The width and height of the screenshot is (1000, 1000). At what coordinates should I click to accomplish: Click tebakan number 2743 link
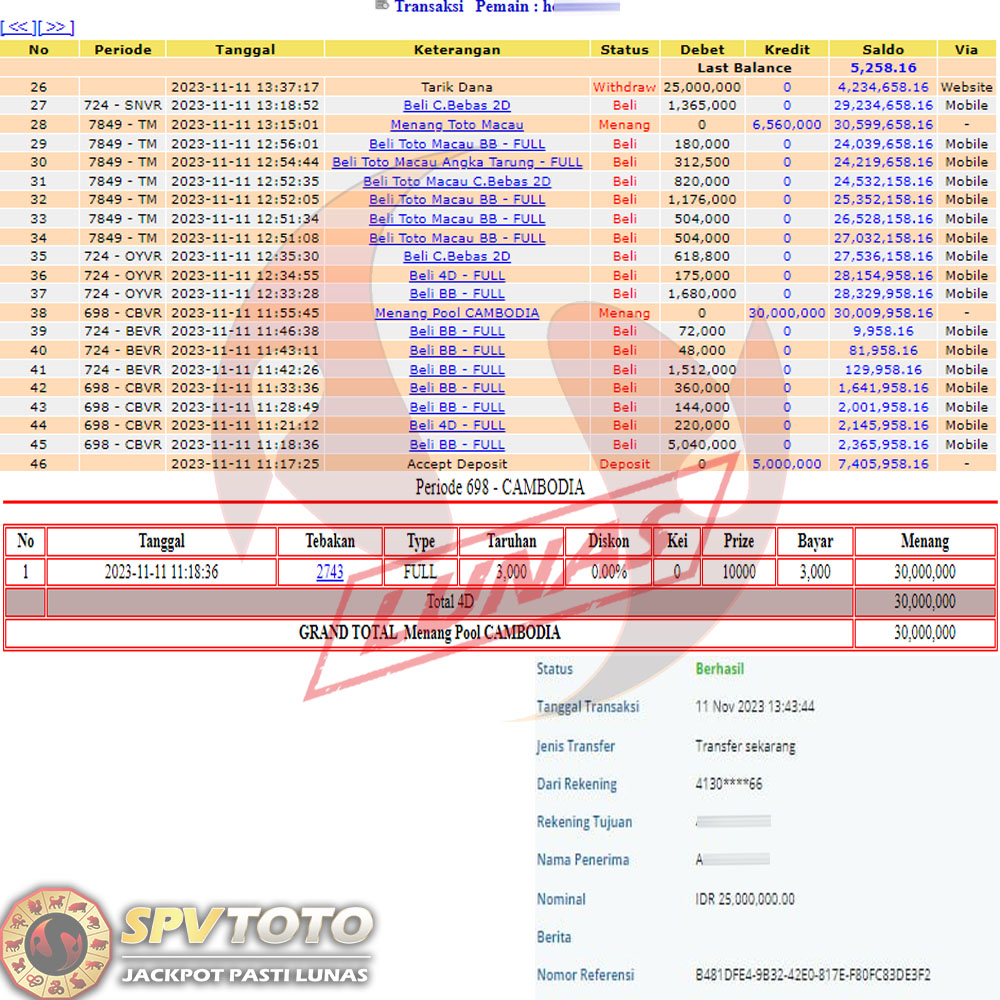pos(330,572)
